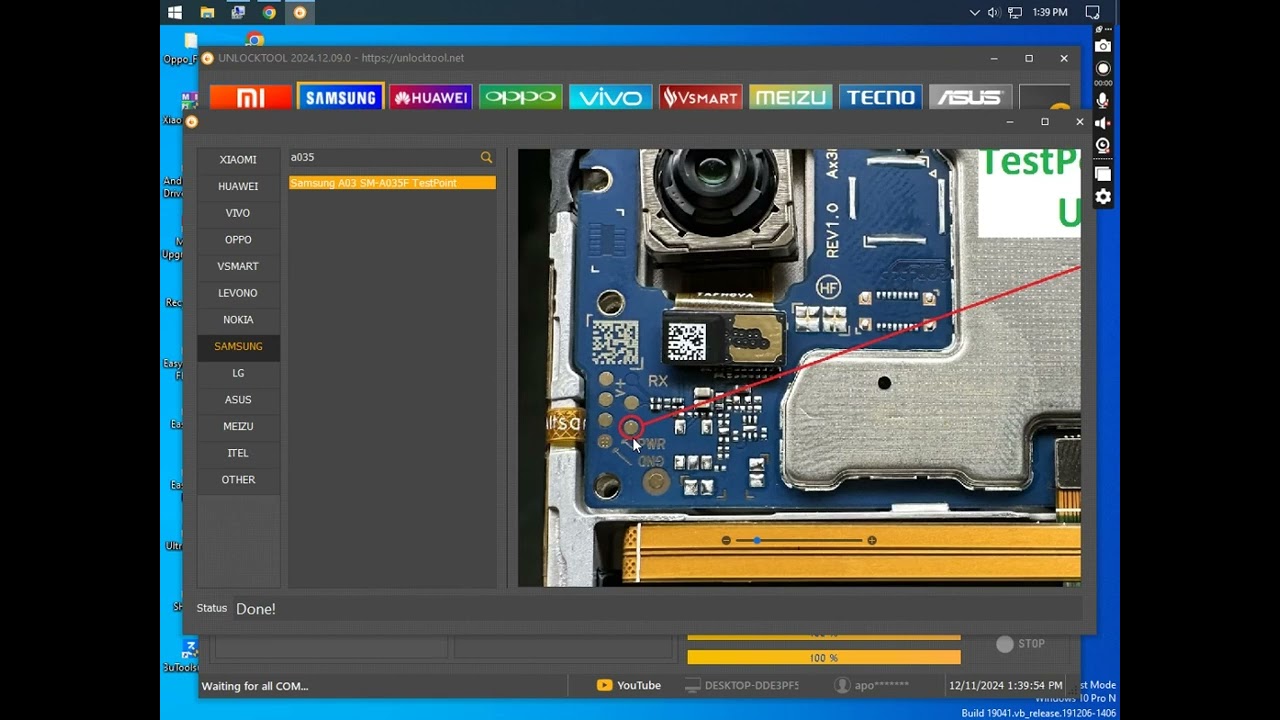The height and width of the screenshot is (720, 1280).
Task: Expand the system tray hidden icons chevron
Action: coord(975,12)
